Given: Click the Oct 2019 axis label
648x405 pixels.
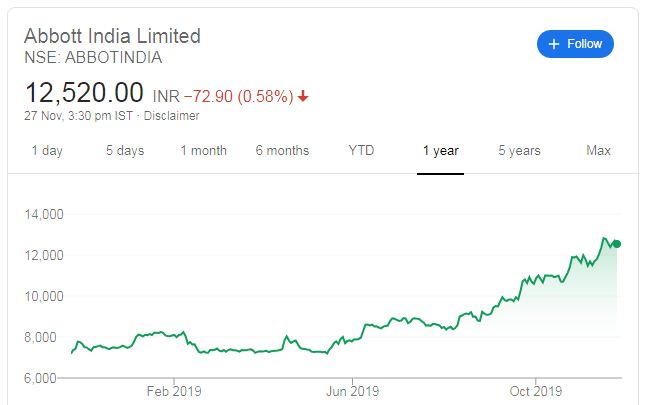Looking at the screenshot, I should pos(535,390).
